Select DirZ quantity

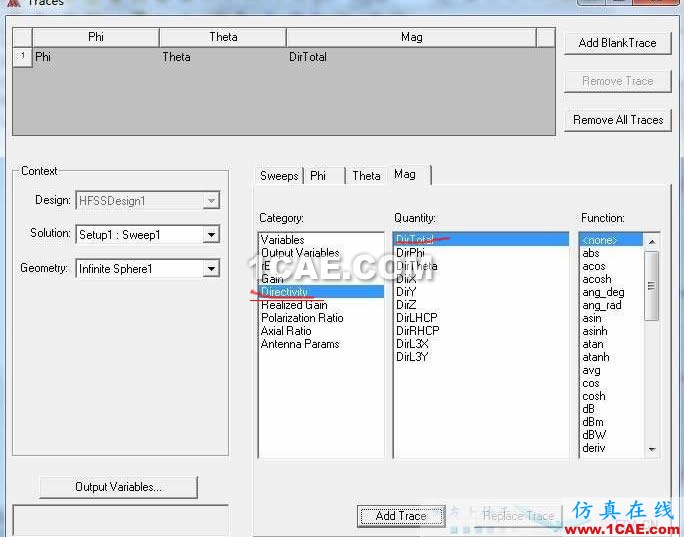481,304
